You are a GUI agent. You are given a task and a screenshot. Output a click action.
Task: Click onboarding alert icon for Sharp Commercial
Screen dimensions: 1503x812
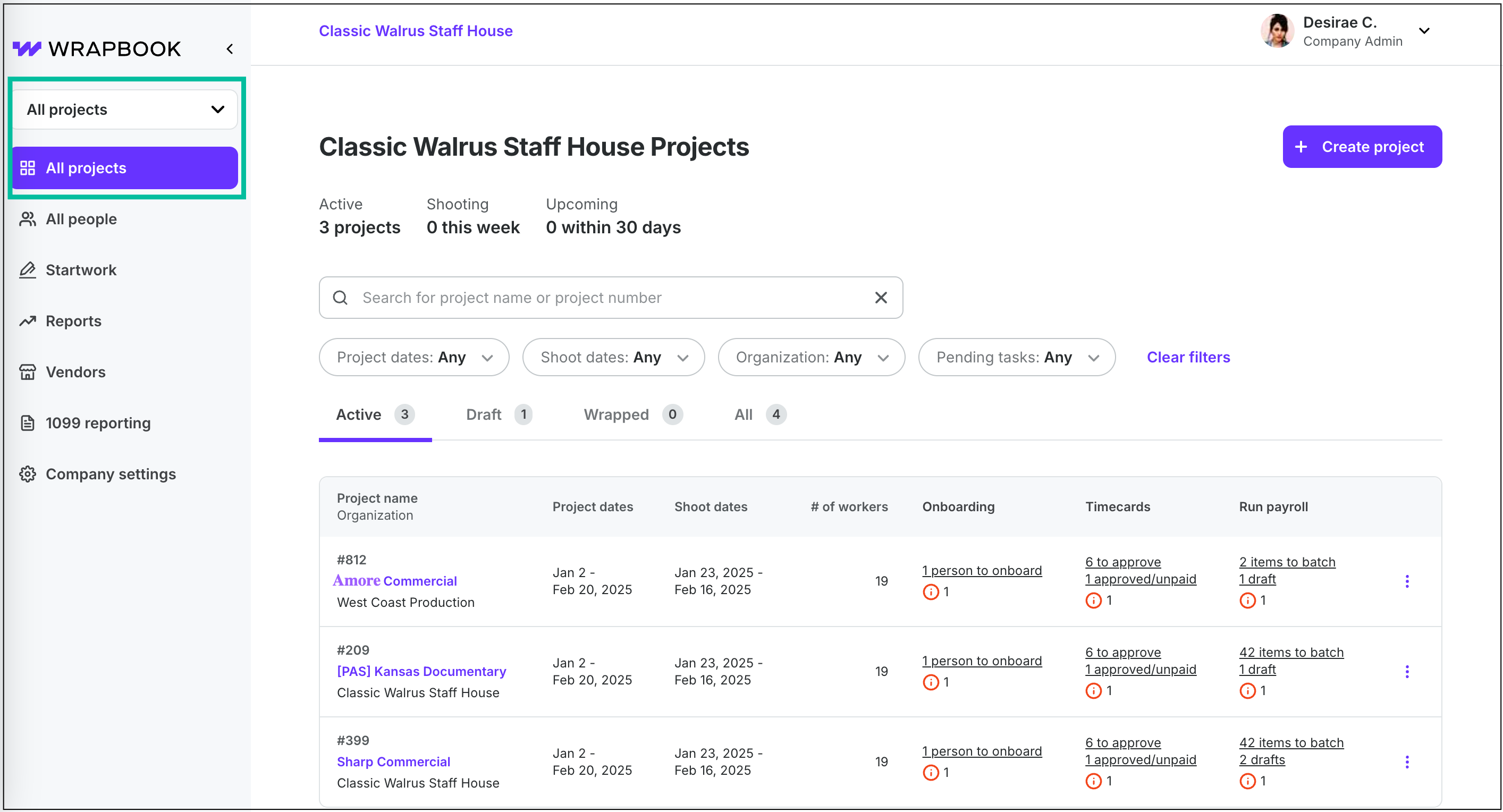point(931,773)
